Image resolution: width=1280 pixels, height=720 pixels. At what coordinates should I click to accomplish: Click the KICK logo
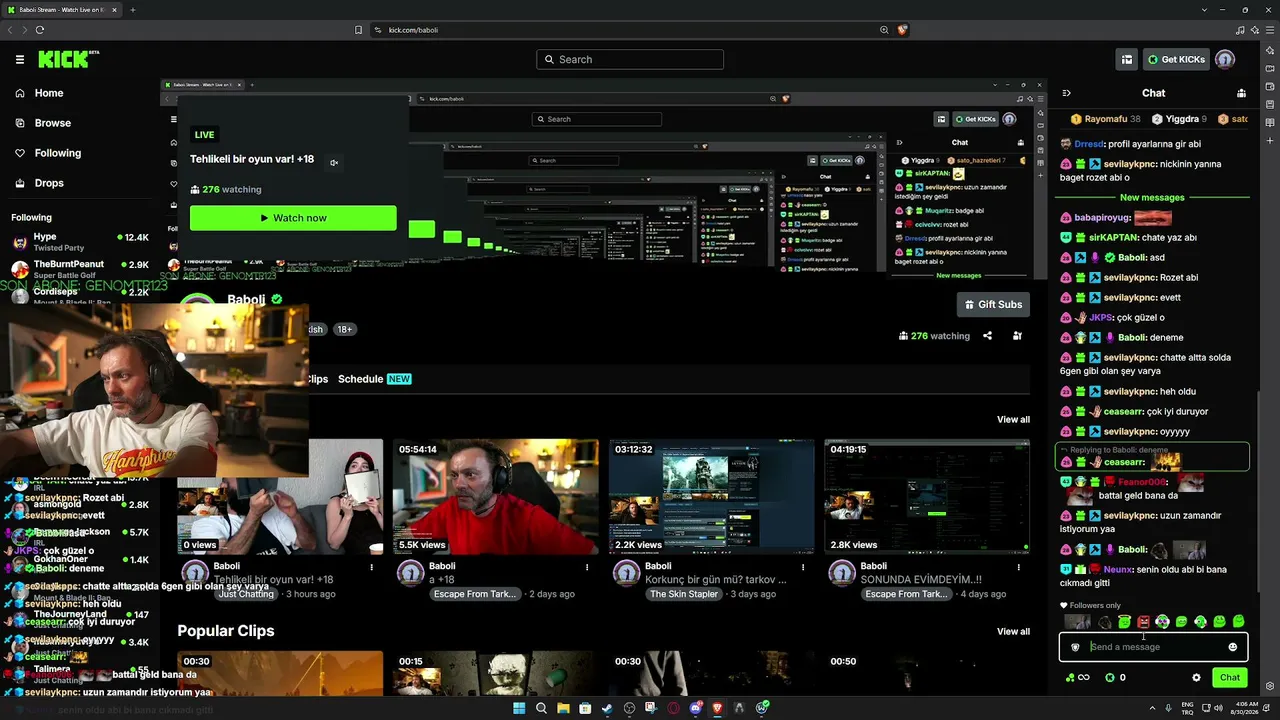coord(68,60)
